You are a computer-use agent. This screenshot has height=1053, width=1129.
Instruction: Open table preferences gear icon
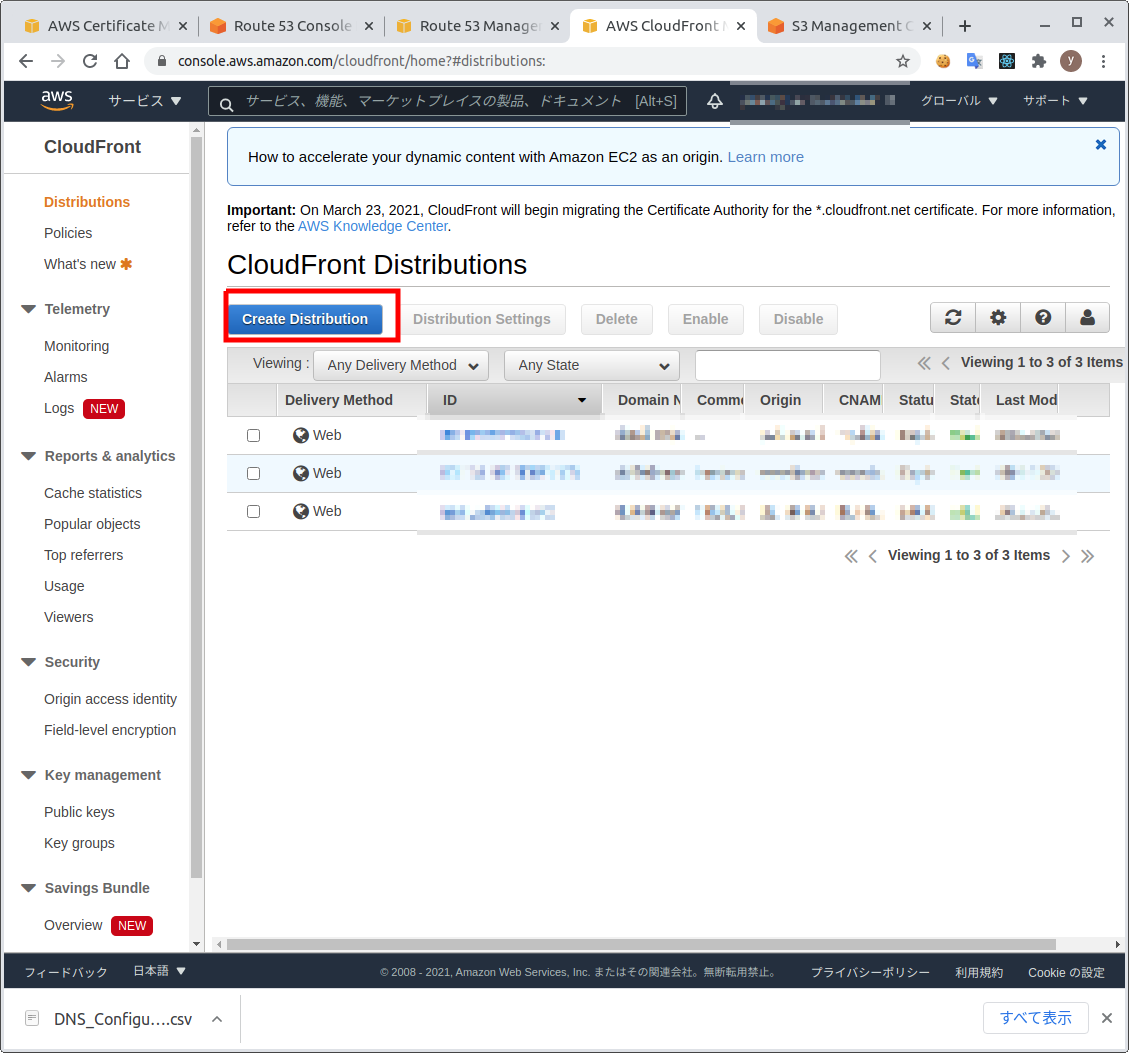tap(998, 318)
